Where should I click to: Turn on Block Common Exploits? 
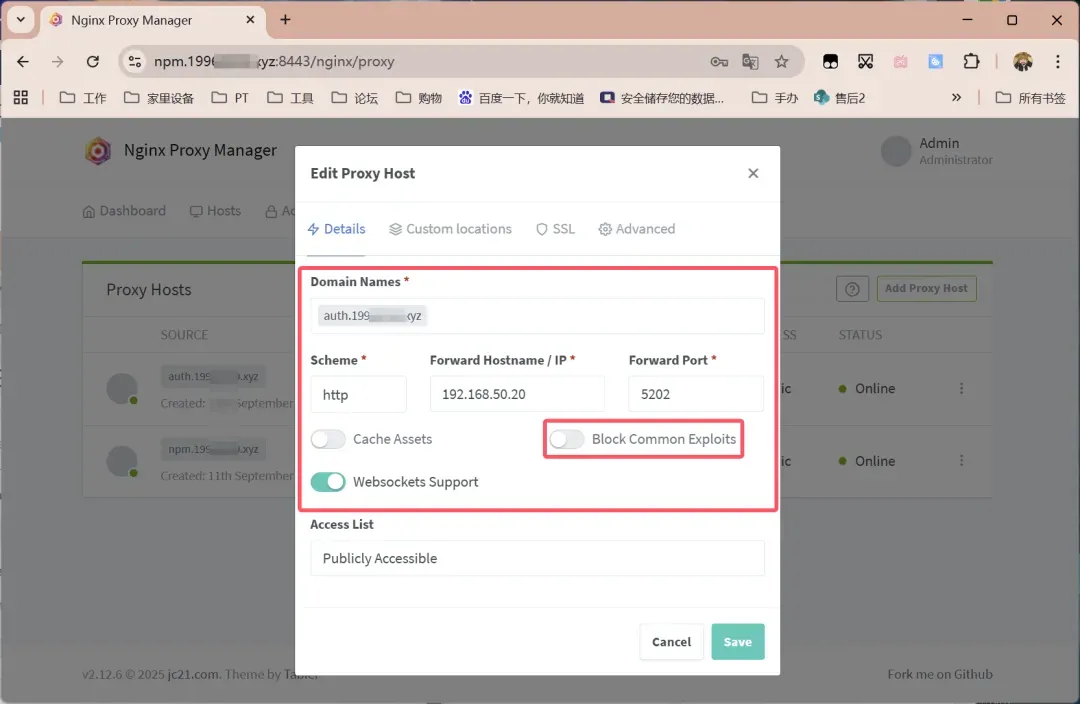pyautogui.click(x=567, y=439)
